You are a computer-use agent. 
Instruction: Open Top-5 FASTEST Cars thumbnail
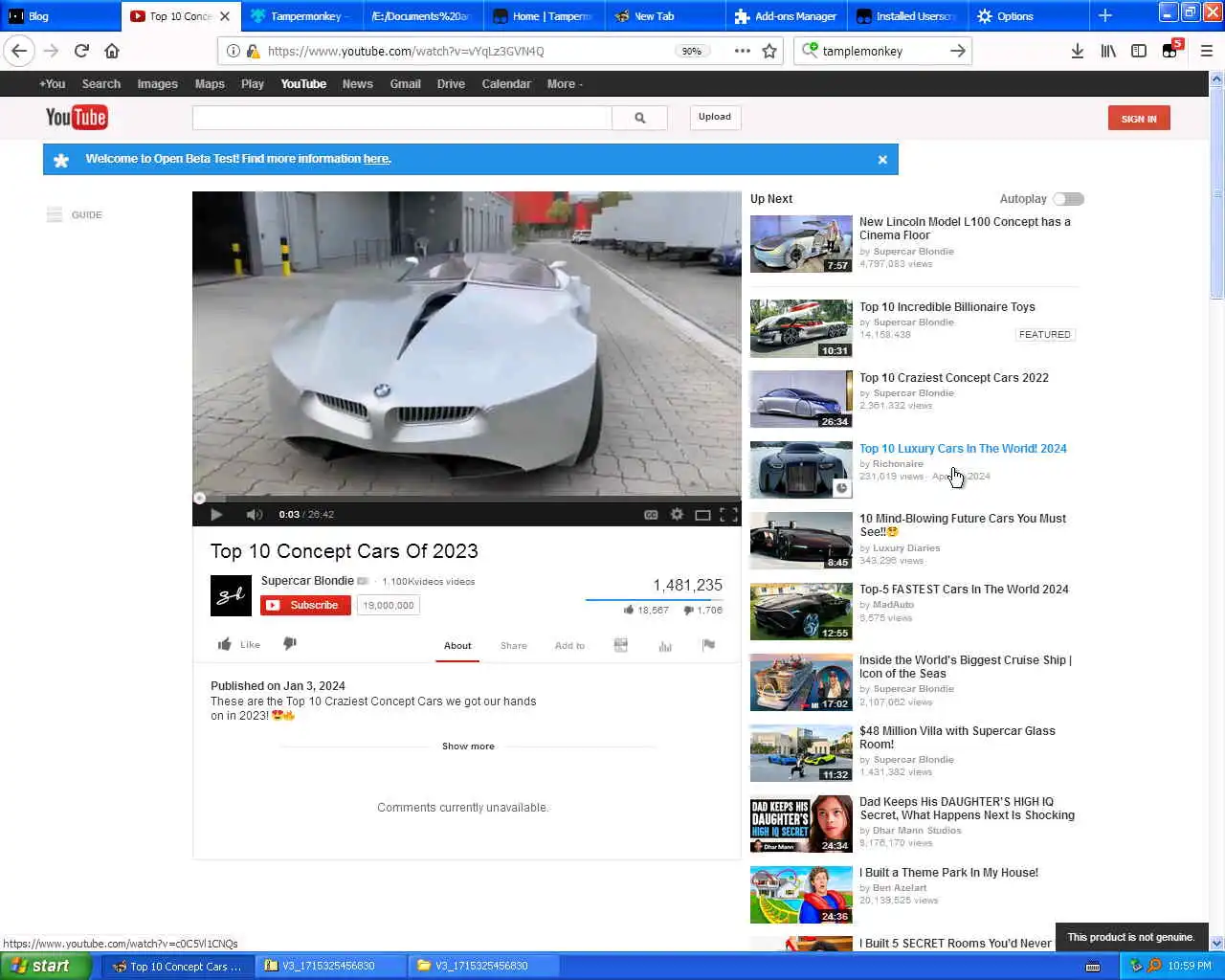[801, 612]
